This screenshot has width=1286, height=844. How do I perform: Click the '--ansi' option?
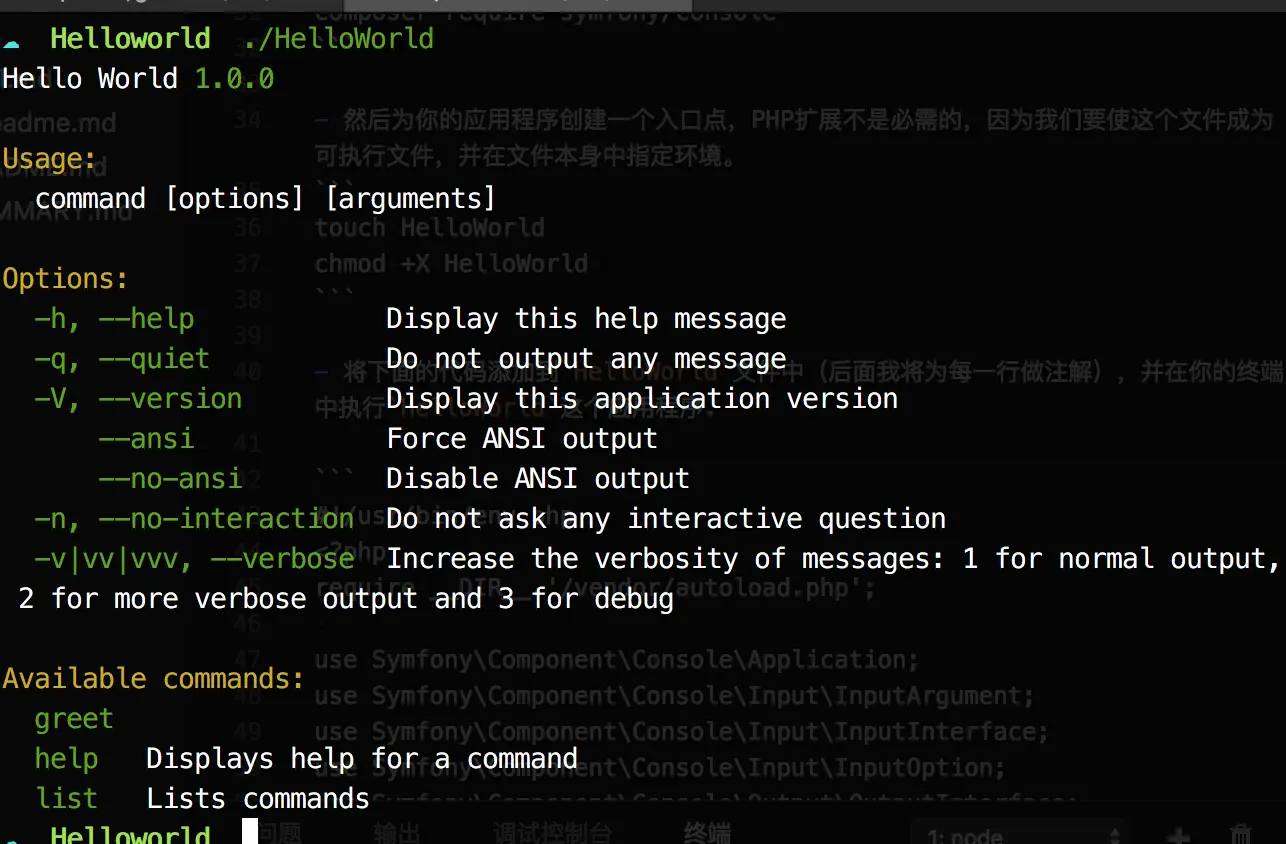(x=146, y=439)
